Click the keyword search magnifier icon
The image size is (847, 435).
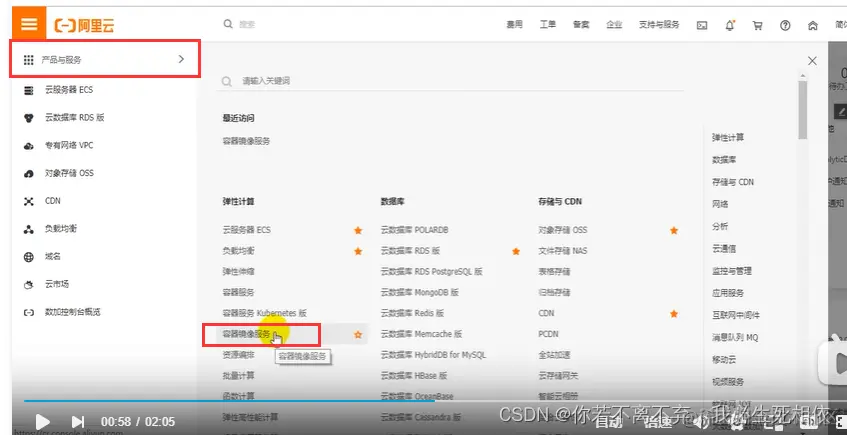[227, 81]
